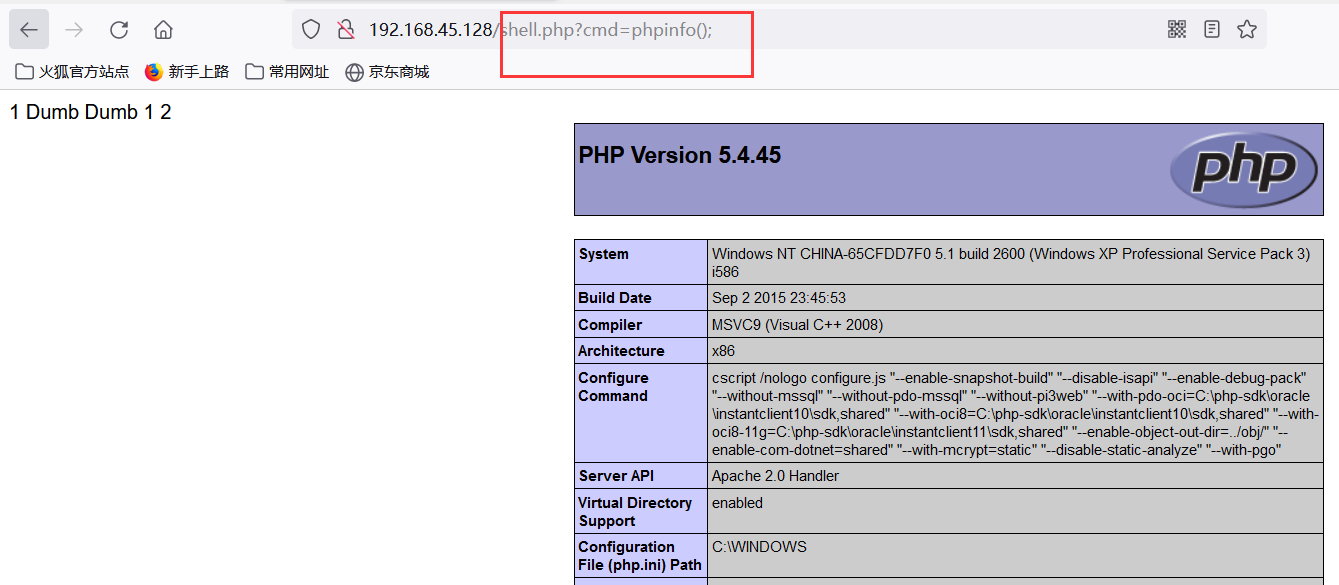Toggle reader view icon
Viewport: 1339px width, 585px height.
1212,30
